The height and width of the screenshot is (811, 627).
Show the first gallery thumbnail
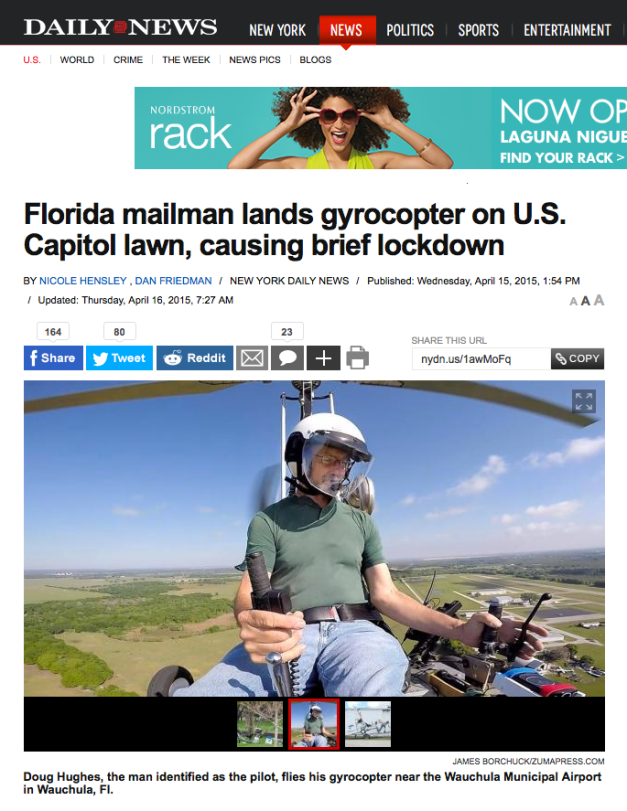click(x=260, y=724)
